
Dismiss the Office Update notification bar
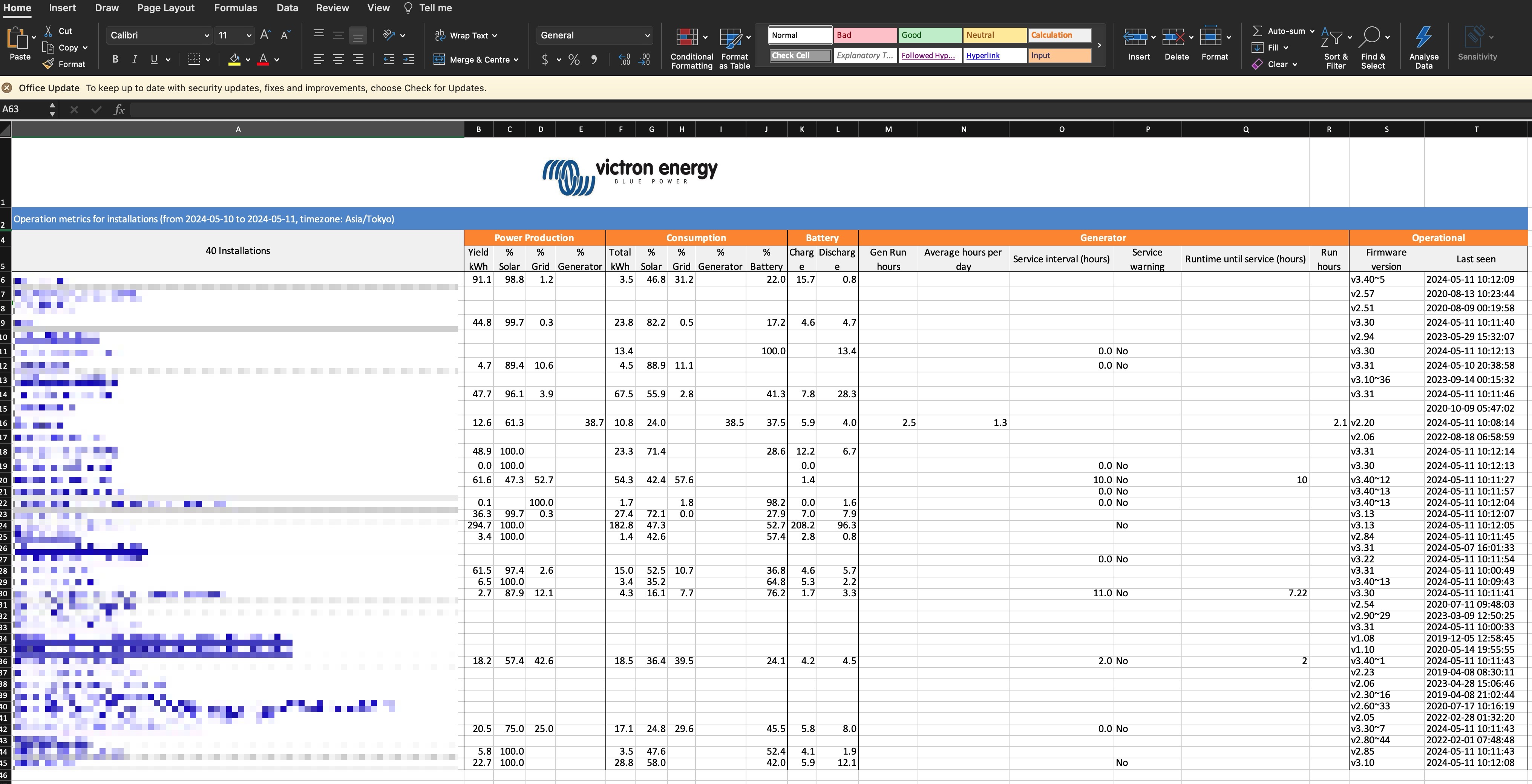point(6,88)
